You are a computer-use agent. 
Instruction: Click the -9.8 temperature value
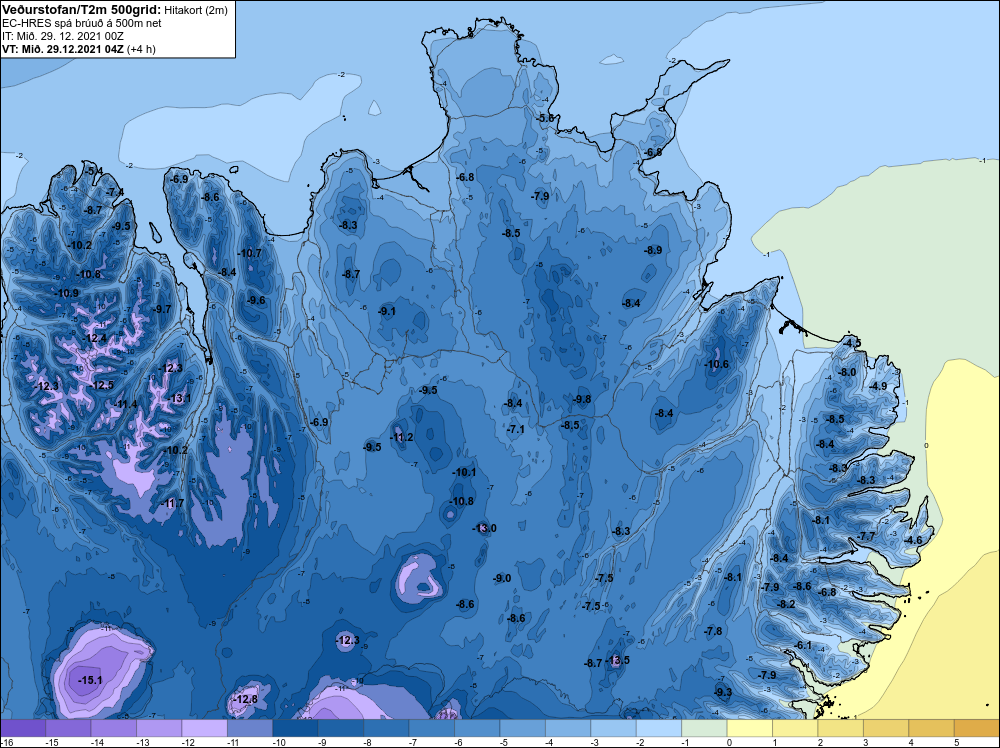coord(581,399)
